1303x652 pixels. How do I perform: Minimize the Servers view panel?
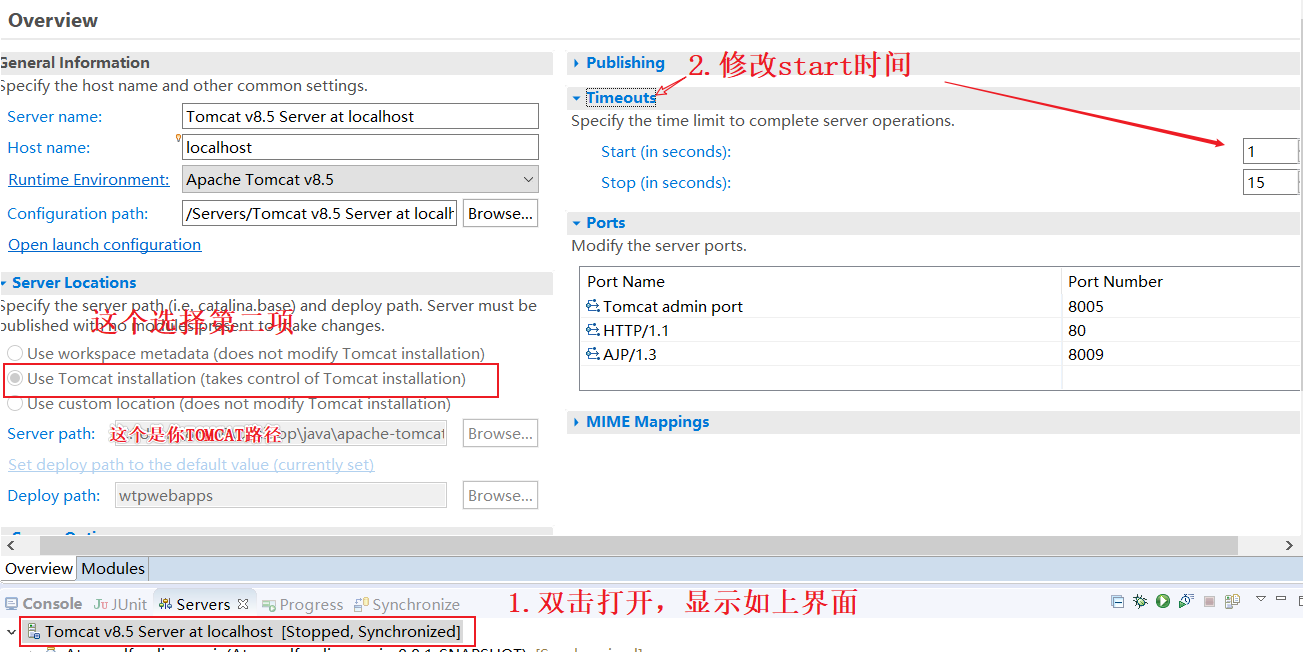point(1281,599)
